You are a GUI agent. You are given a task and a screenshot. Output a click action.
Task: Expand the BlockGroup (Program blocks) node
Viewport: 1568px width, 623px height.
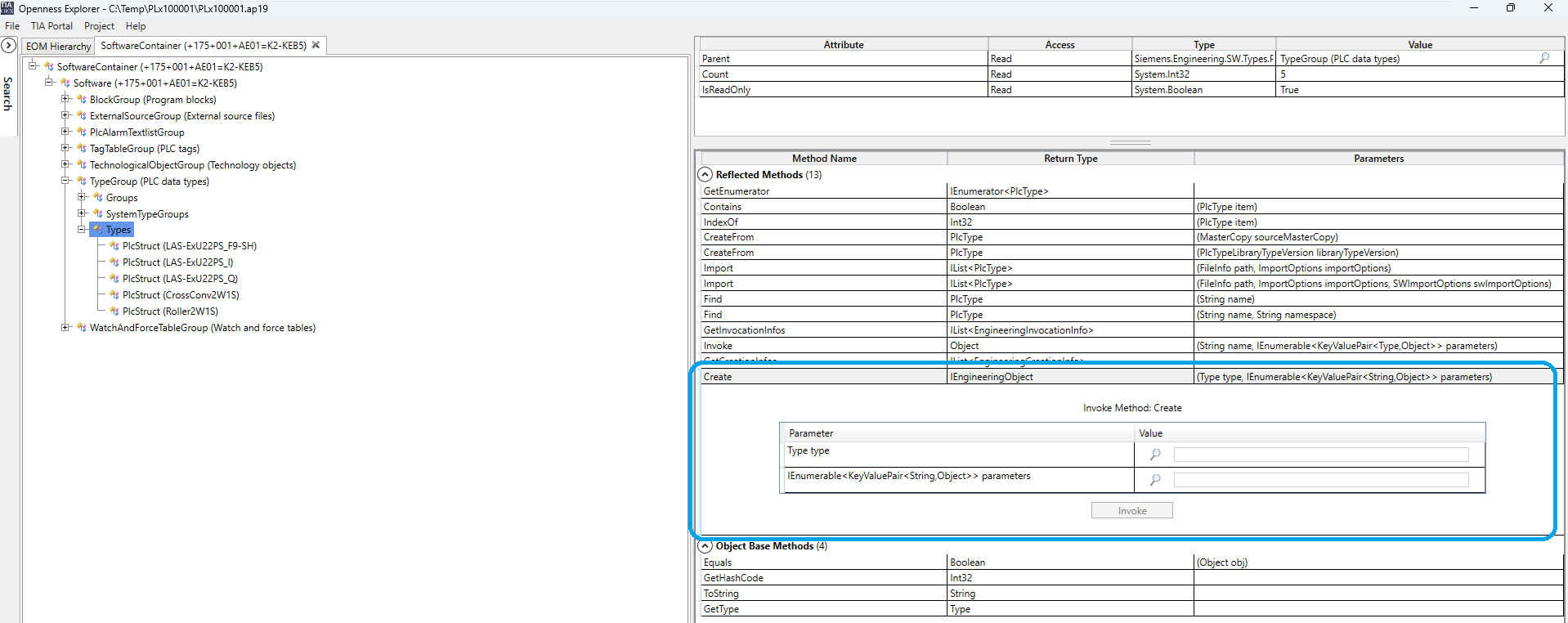(65, 99)
